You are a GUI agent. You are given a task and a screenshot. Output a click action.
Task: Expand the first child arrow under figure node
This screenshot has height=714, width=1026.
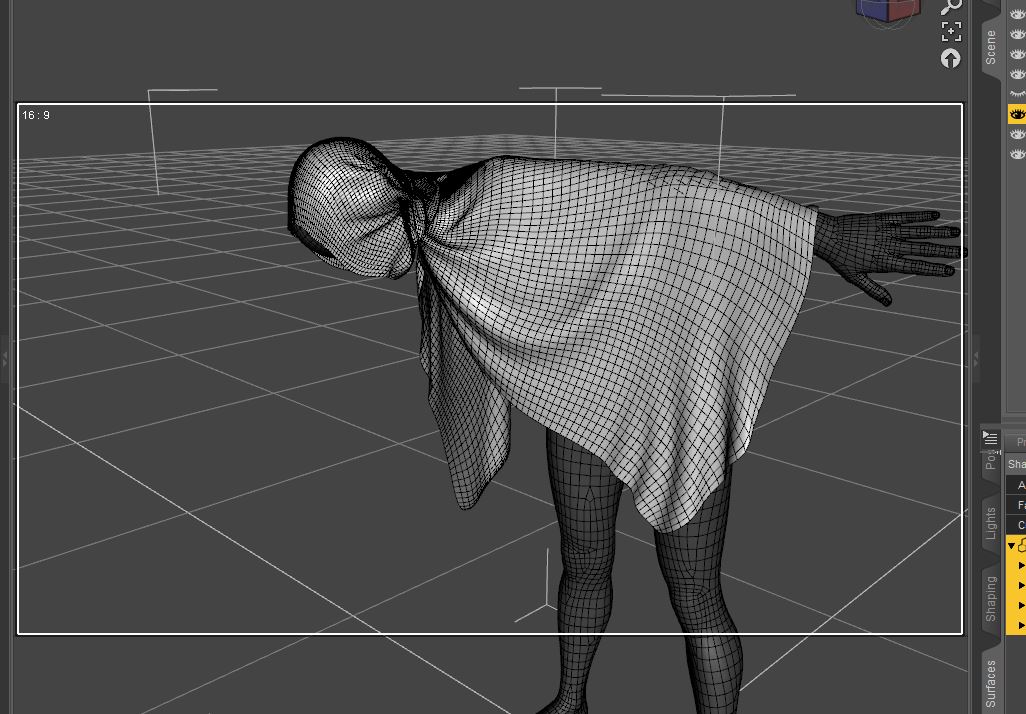pos(1021,565)
